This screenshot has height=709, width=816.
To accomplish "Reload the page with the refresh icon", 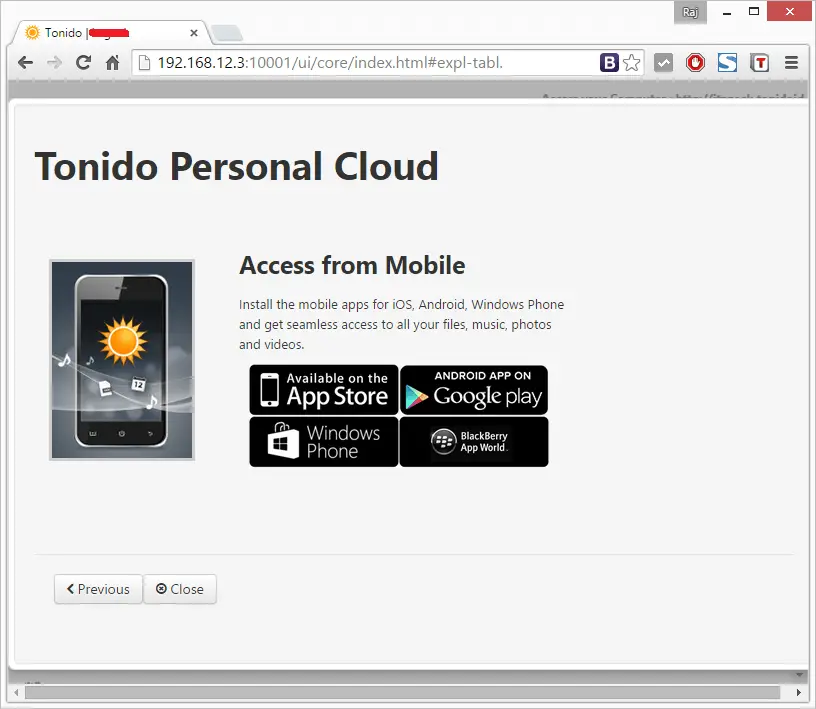I will tap(83, 62).
